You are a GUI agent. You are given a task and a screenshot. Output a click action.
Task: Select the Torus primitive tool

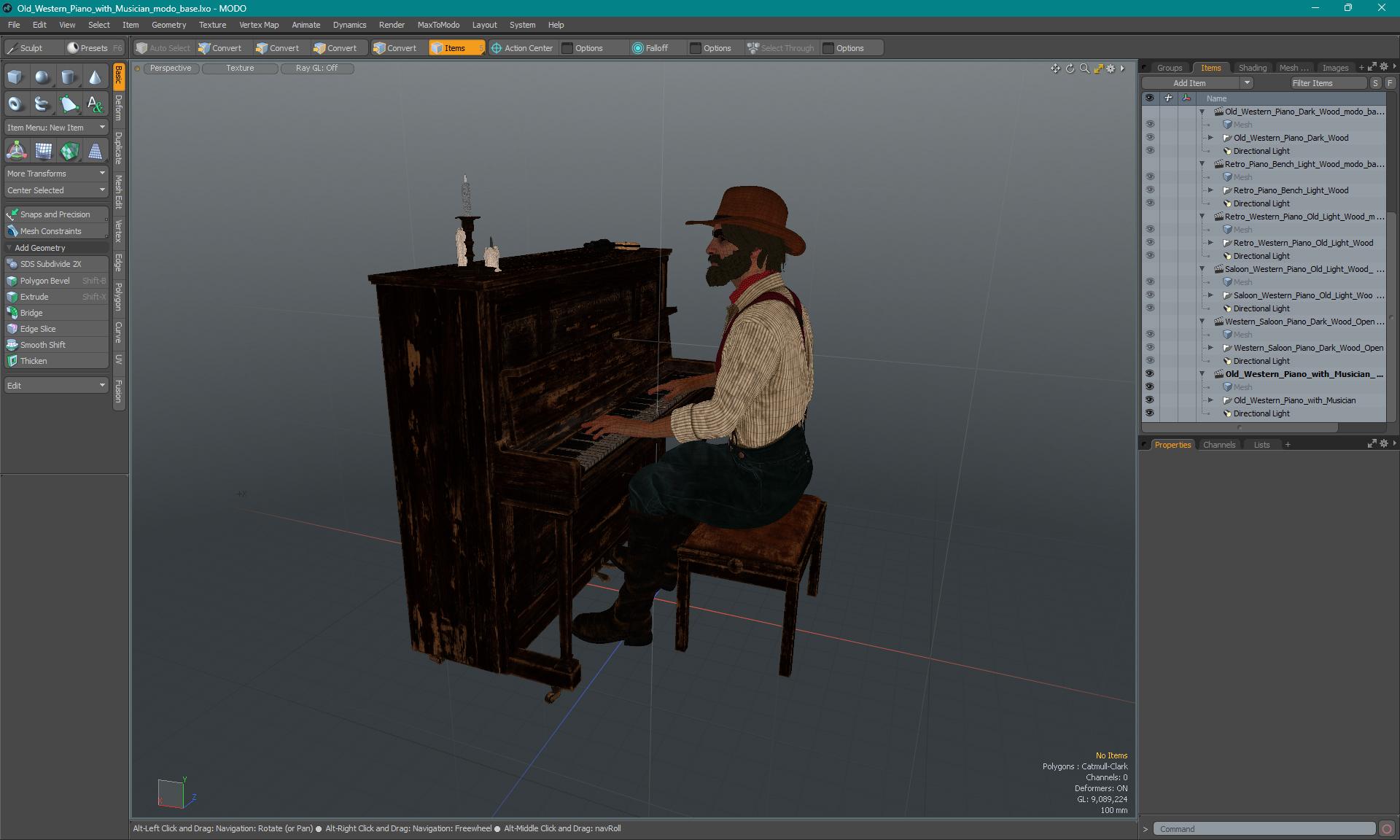15,104
